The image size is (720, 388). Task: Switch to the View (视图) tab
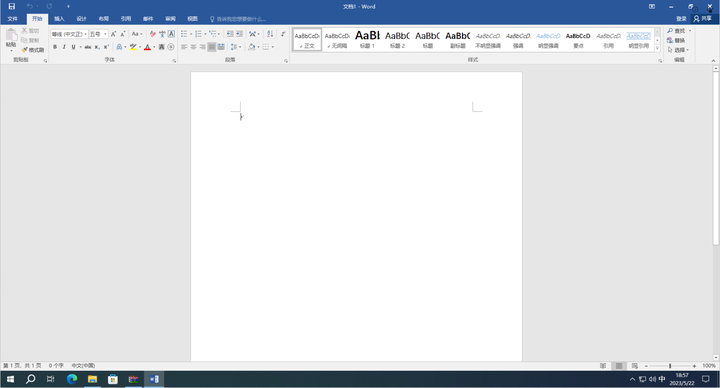click(x=192, y=19)
